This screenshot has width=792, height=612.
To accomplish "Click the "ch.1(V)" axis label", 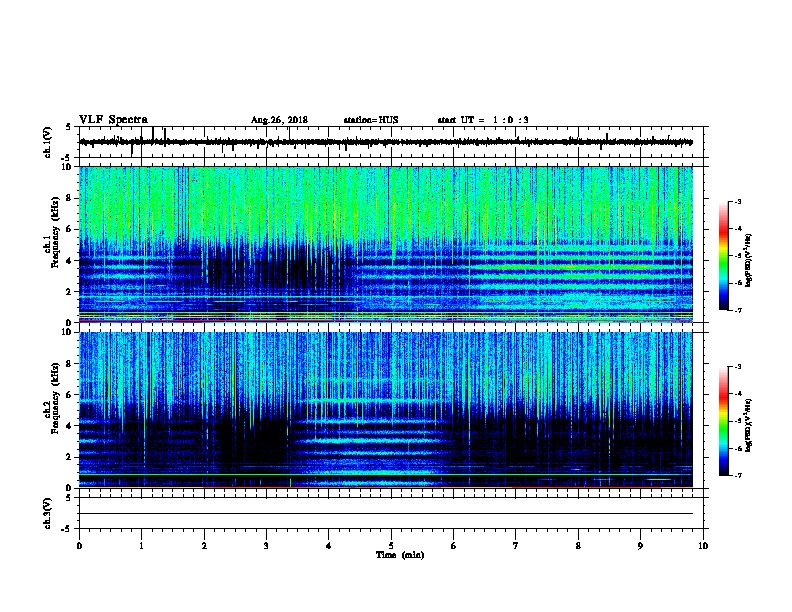I will [x=48, y=142].
